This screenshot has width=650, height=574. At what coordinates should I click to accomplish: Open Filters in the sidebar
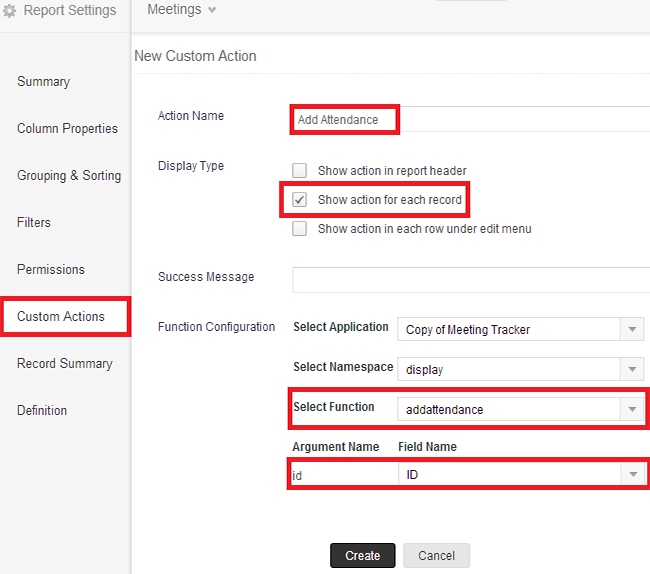coord(34,223)
